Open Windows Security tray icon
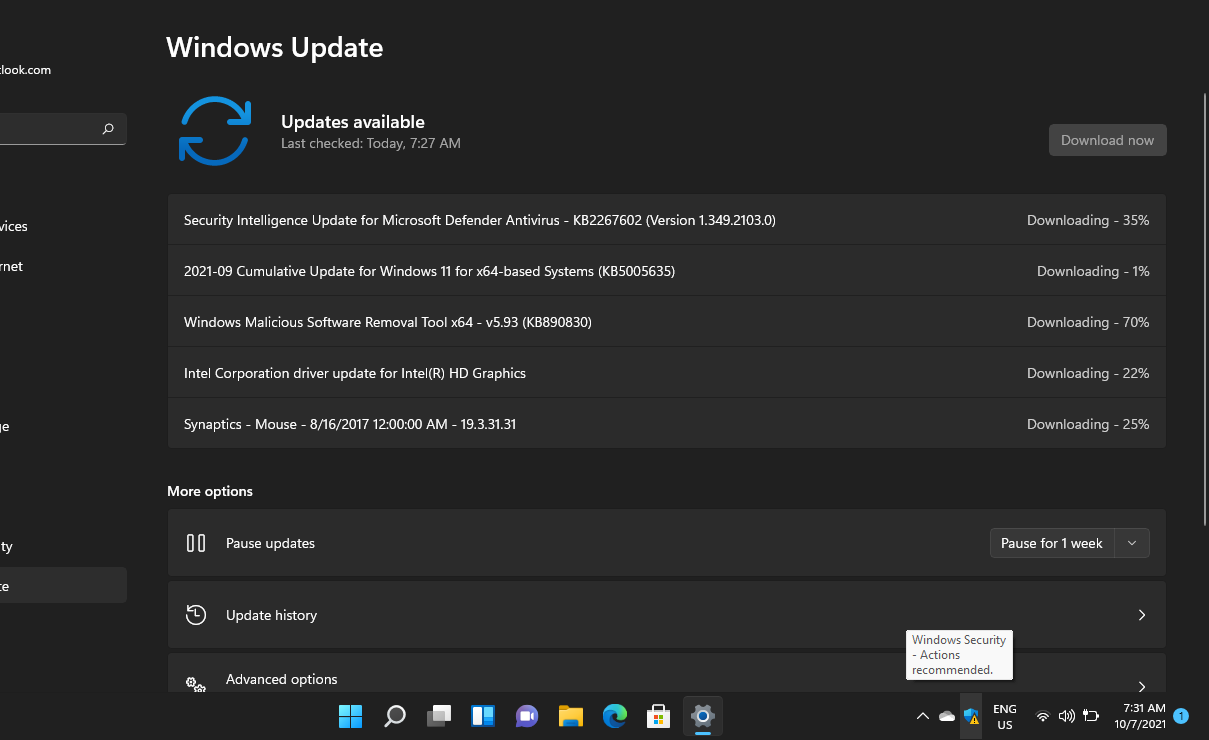 click(971, 716)
